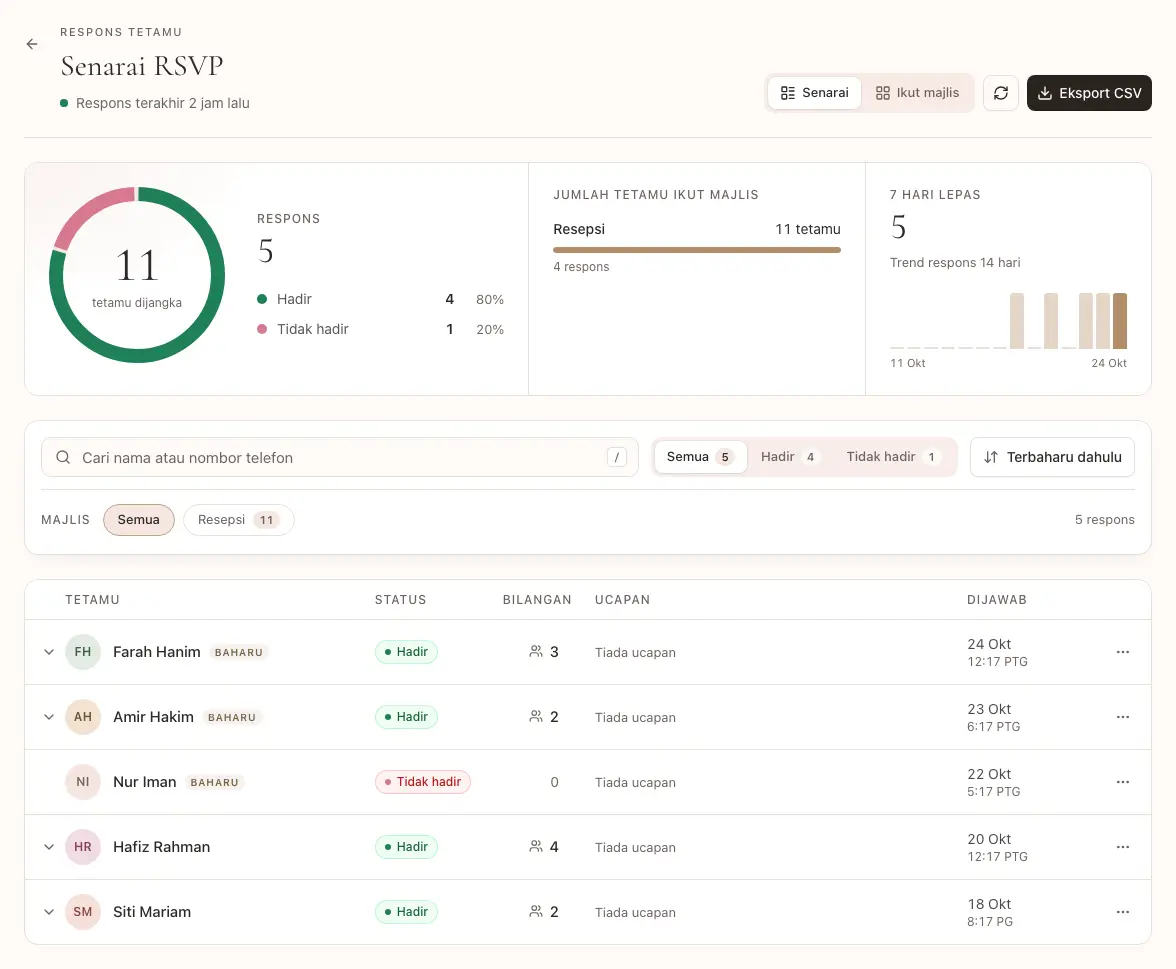Click the SM avatar for Siti Mariam
1176x969 pixels.
82,912
